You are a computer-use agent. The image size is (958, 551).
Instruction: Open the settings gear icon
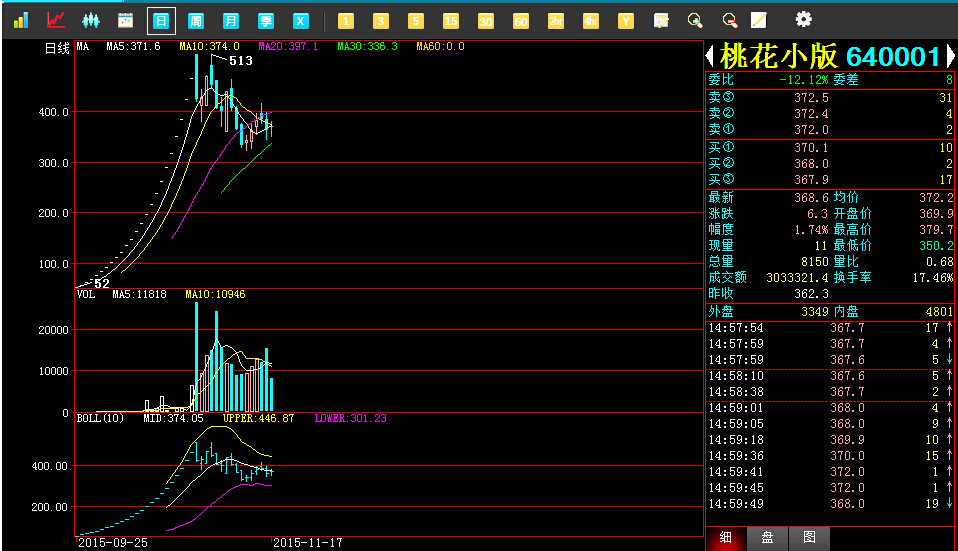tap(803, 19)
